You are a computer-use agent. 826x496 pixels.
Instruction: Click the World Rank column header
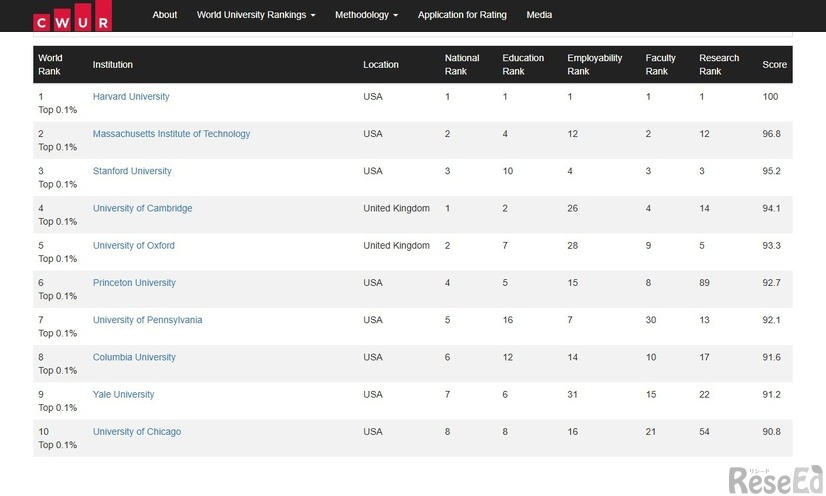(50, 64)
